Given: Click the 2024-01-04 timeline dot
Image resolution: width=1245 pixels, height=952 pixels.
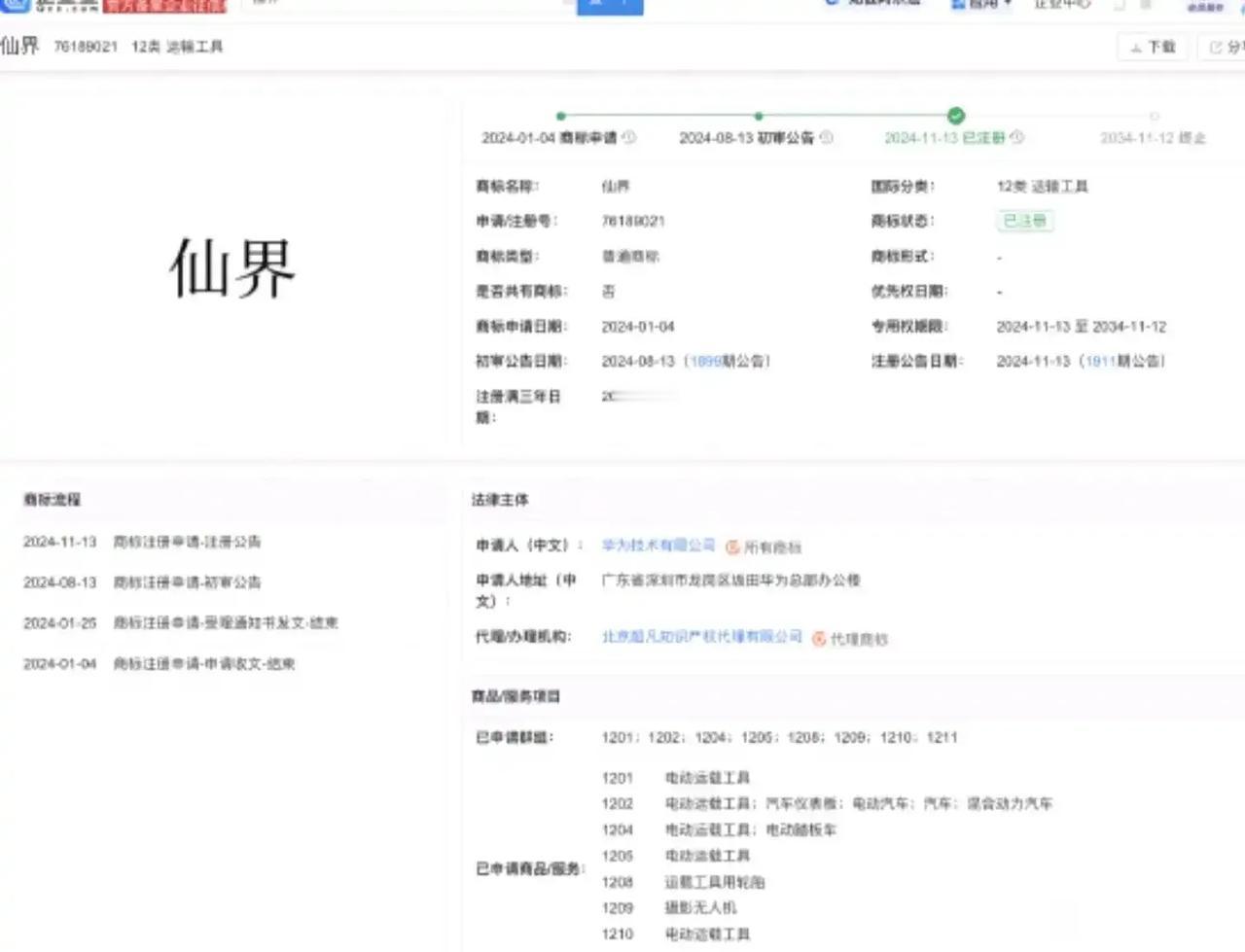Looking at the screenshot, I should coord(560,116).
